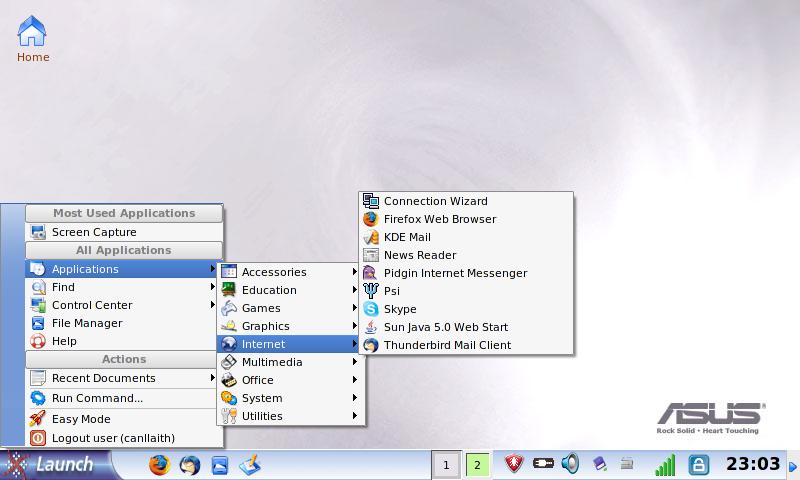
Task: Click the Games gamepad icon
Action: coord(229,308)
